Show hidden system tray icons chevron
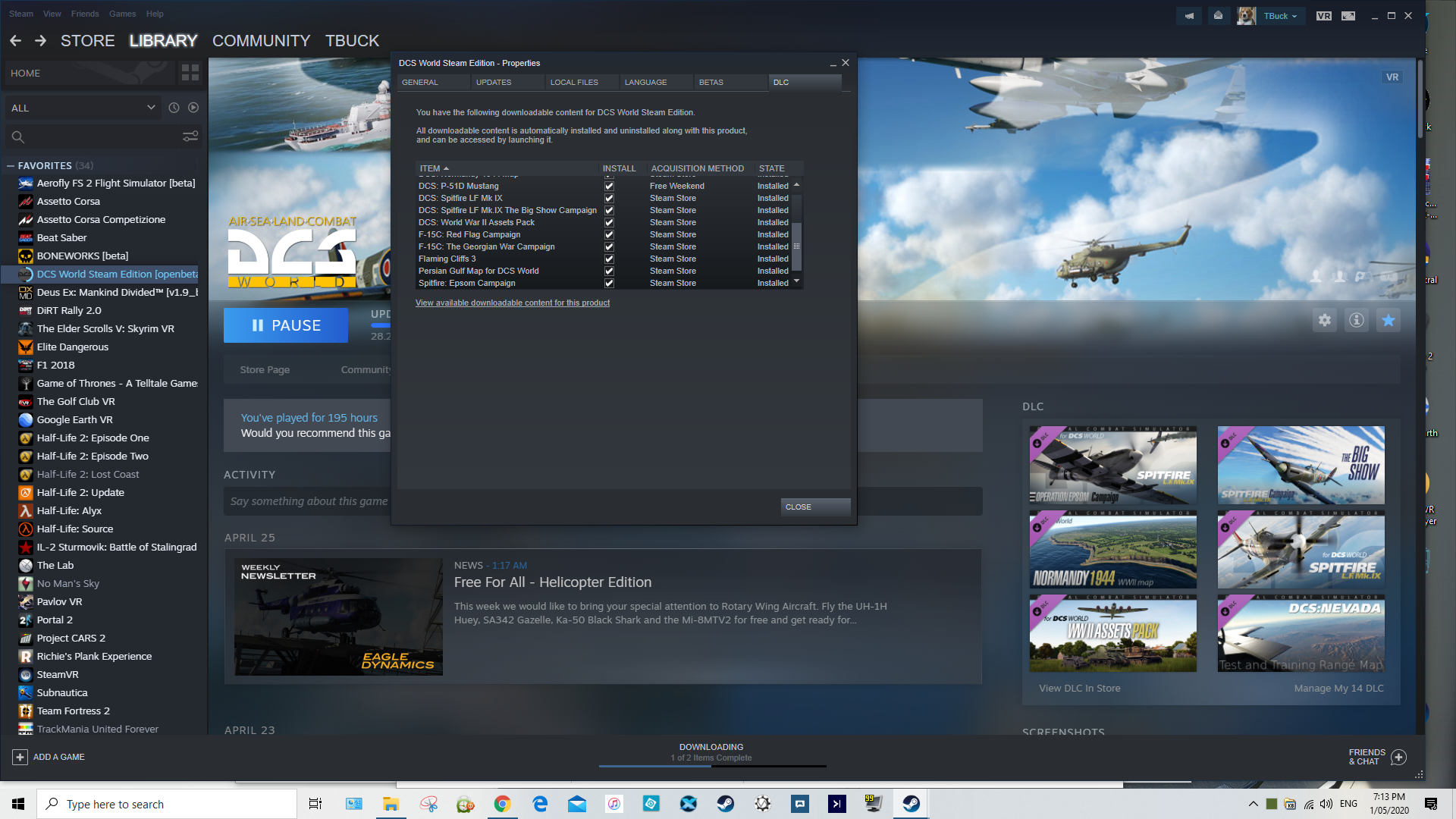The image size is (1456, 819). pyautogui.click(x=1253, y=804)
